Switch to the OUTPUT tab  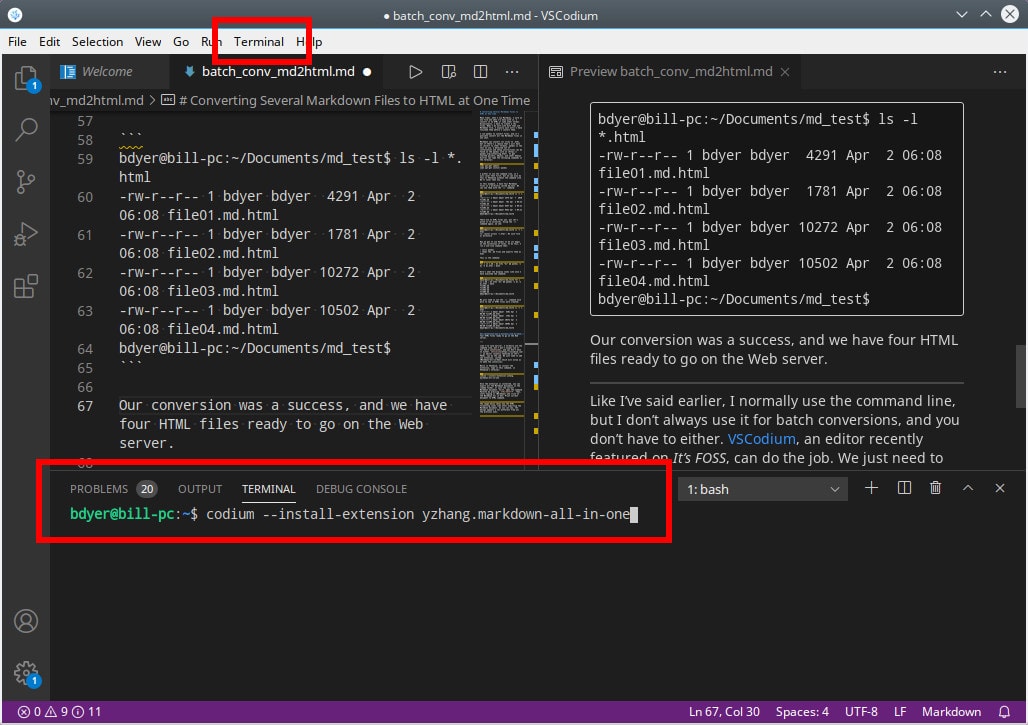[199, 489]
